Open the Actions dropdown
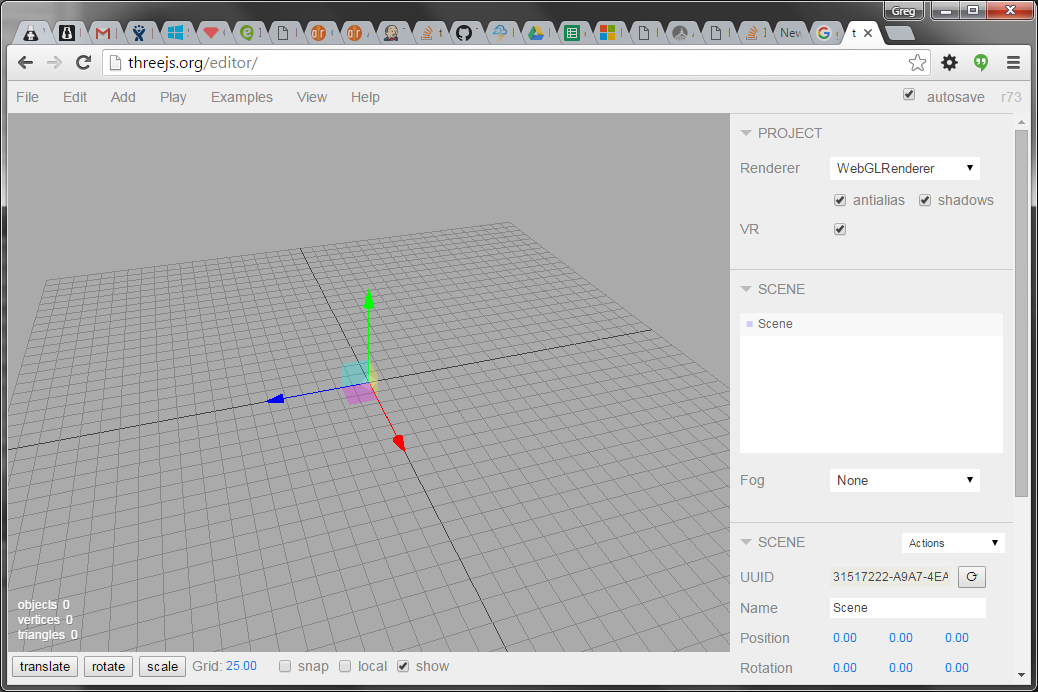The height and width of the screenshot is (692, 1038). coord(953,543)
